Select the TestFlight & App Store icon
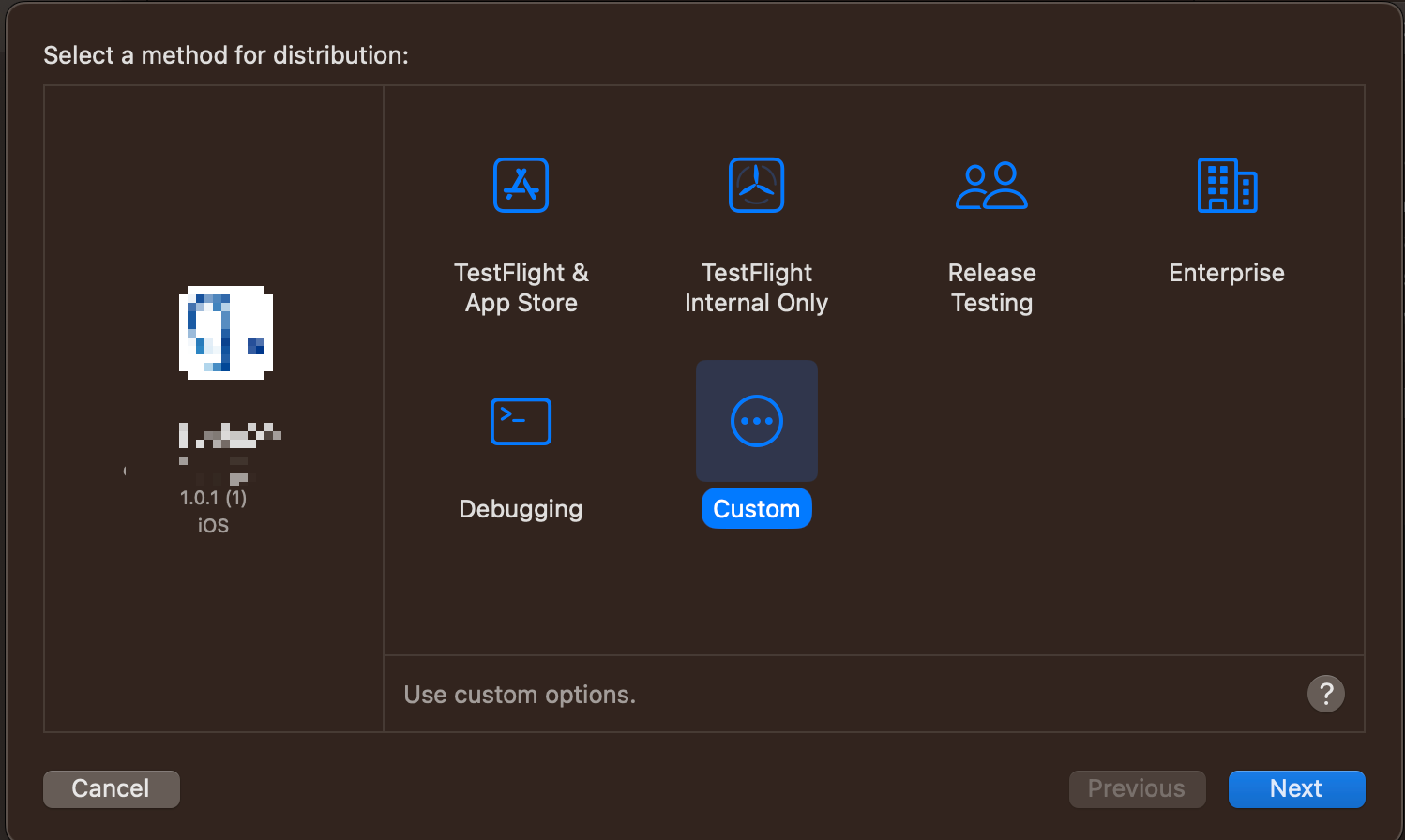Screen dimensions: 1405x840 pos(521,185)
